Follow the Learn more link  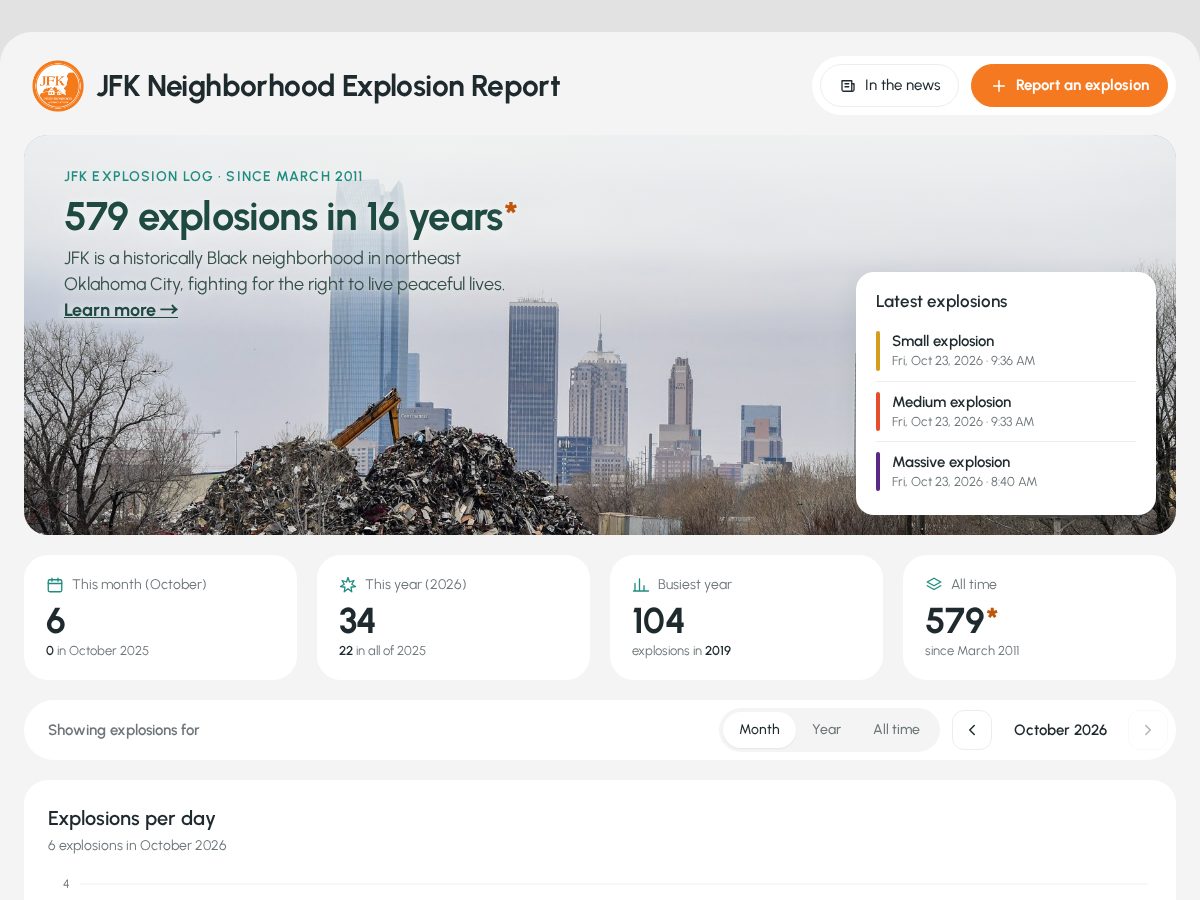coord(121,310)
